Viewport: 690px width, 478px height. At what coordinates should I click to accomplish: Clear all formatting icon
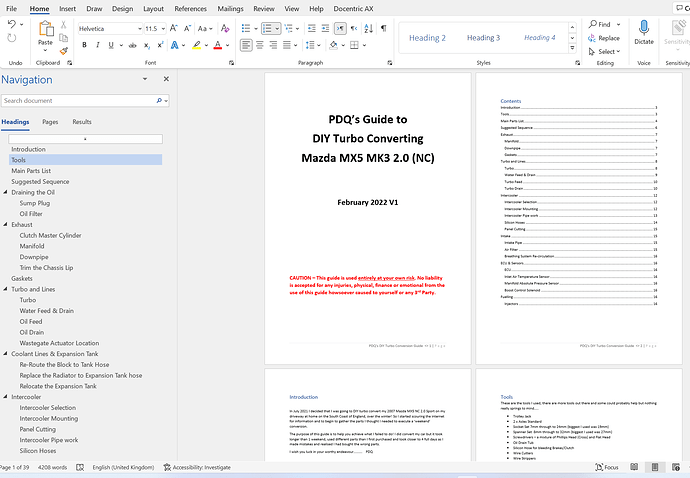pyautogui.click(x=225, y=29)
